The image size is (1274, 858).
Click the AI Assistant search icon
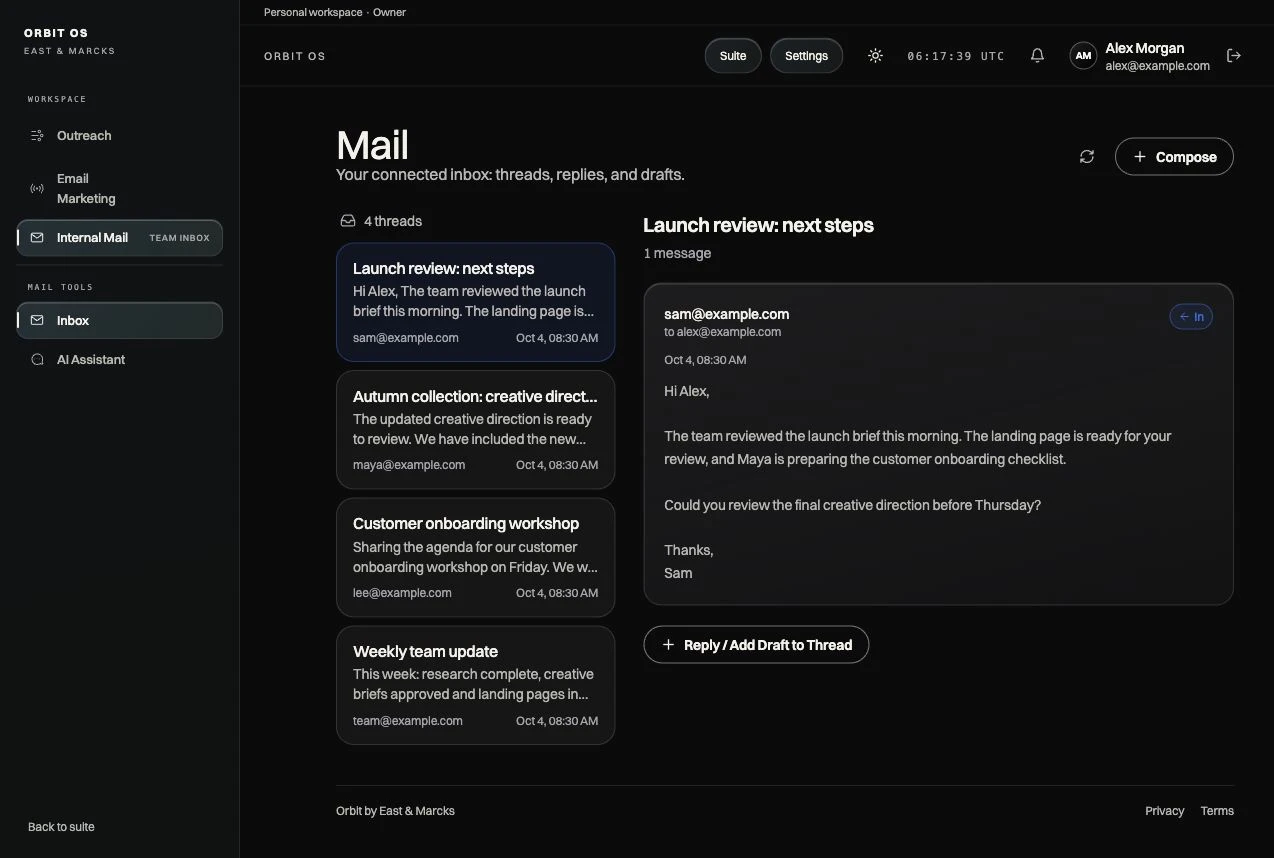pyautogui.click(x=37, y=360)
